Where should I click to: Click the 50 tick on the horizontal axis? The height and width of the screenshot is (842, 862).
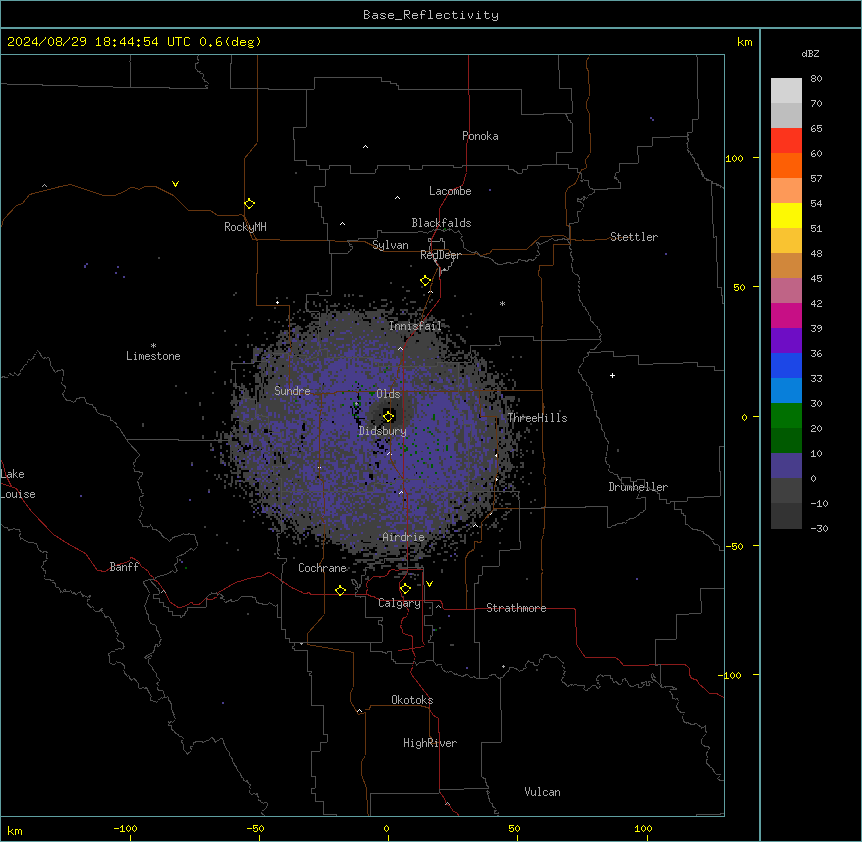[x=515, y=828]
